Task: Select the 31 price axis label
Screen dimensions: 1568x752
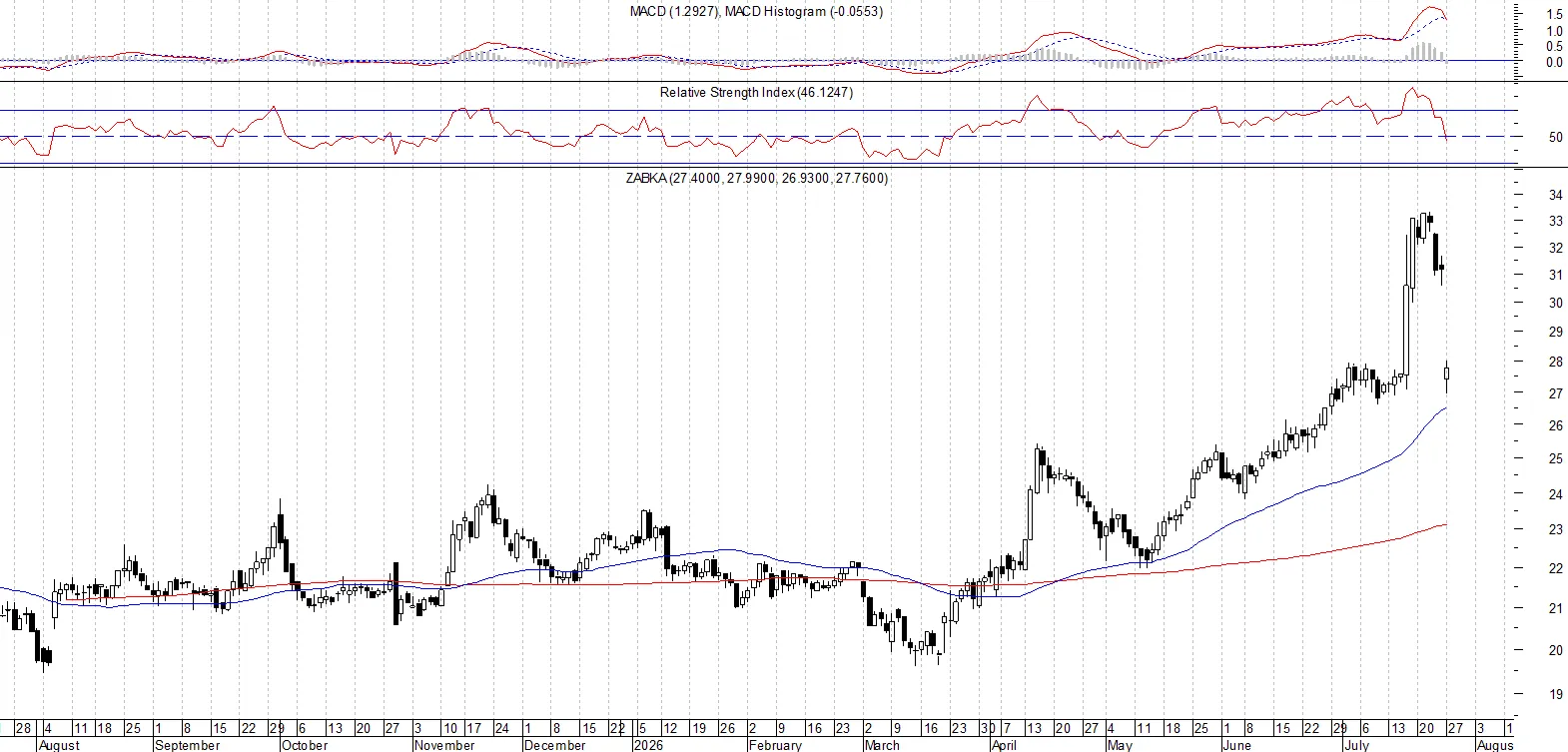Action: (x=1555, y=275)
